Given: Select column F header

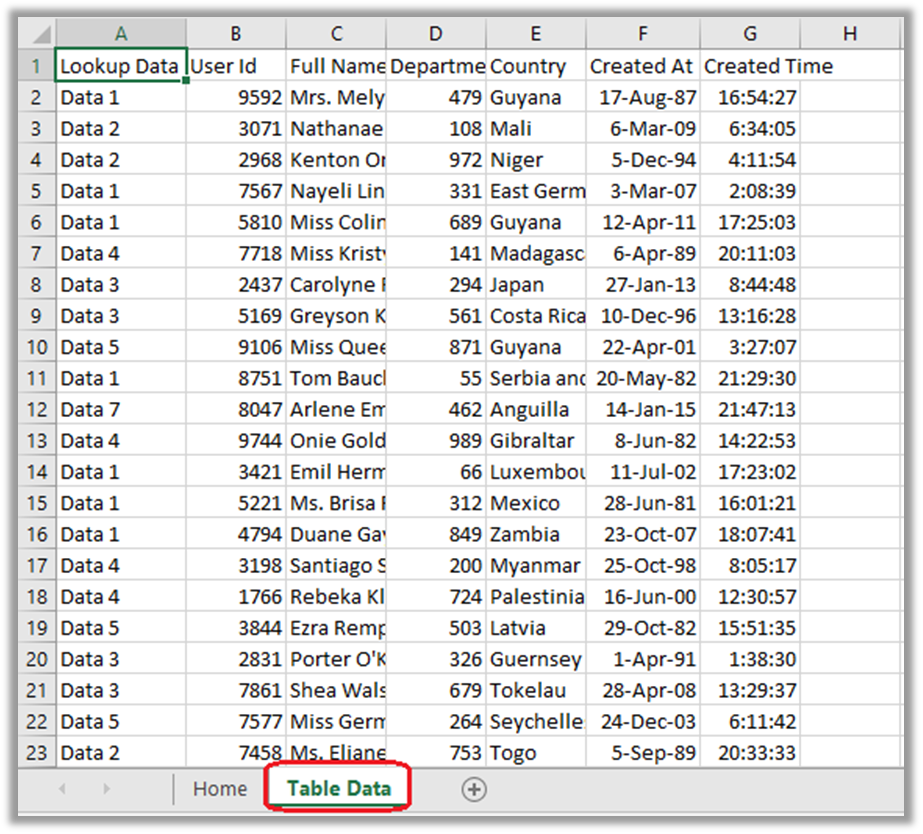Looking at the screenshot, I should coord(643,34).
